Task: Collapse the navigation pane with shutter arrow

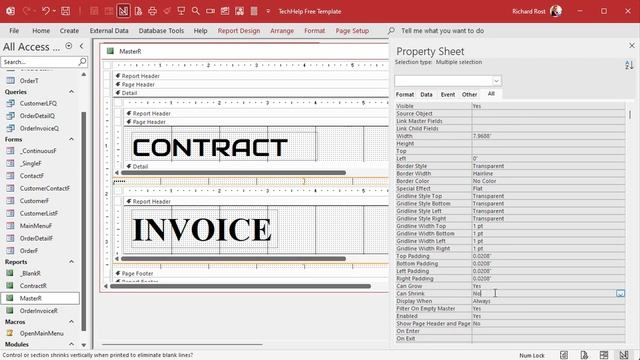Action: coord(82,46)
